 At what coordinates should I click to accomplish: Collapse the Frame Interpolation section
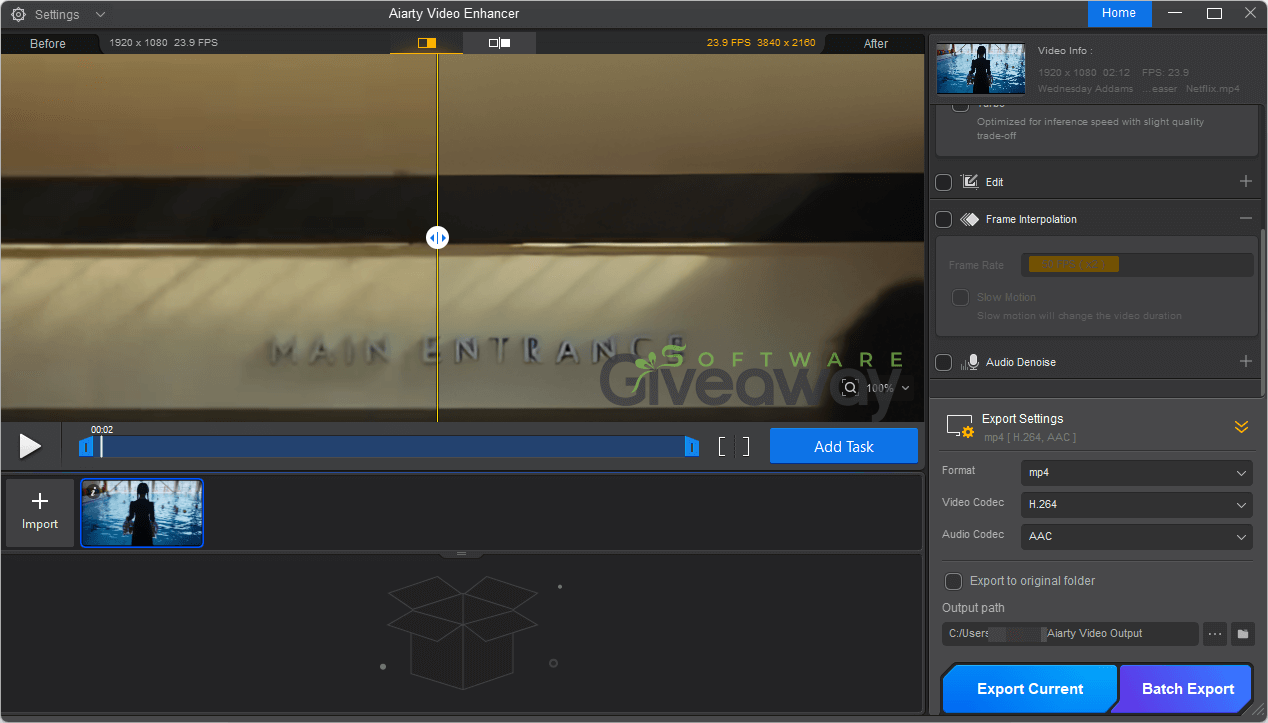1246,218
